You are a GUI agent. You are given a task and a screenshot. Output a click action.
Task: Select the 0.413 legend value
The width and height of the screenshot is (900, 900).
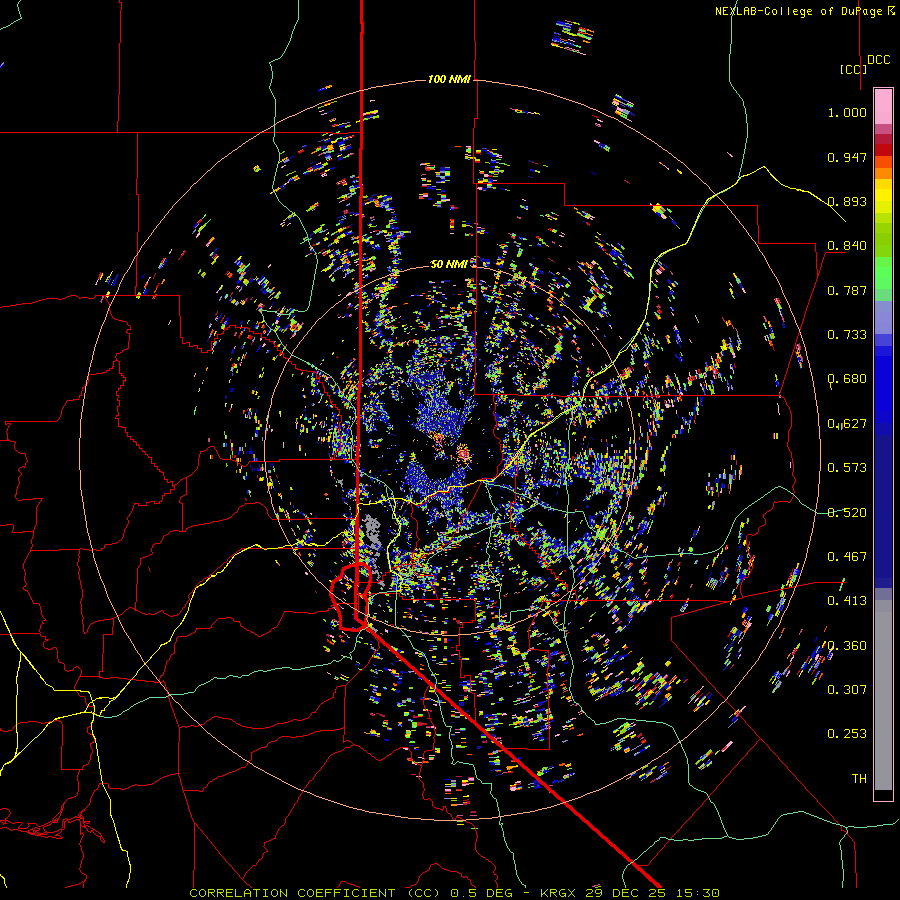[847, 601]
